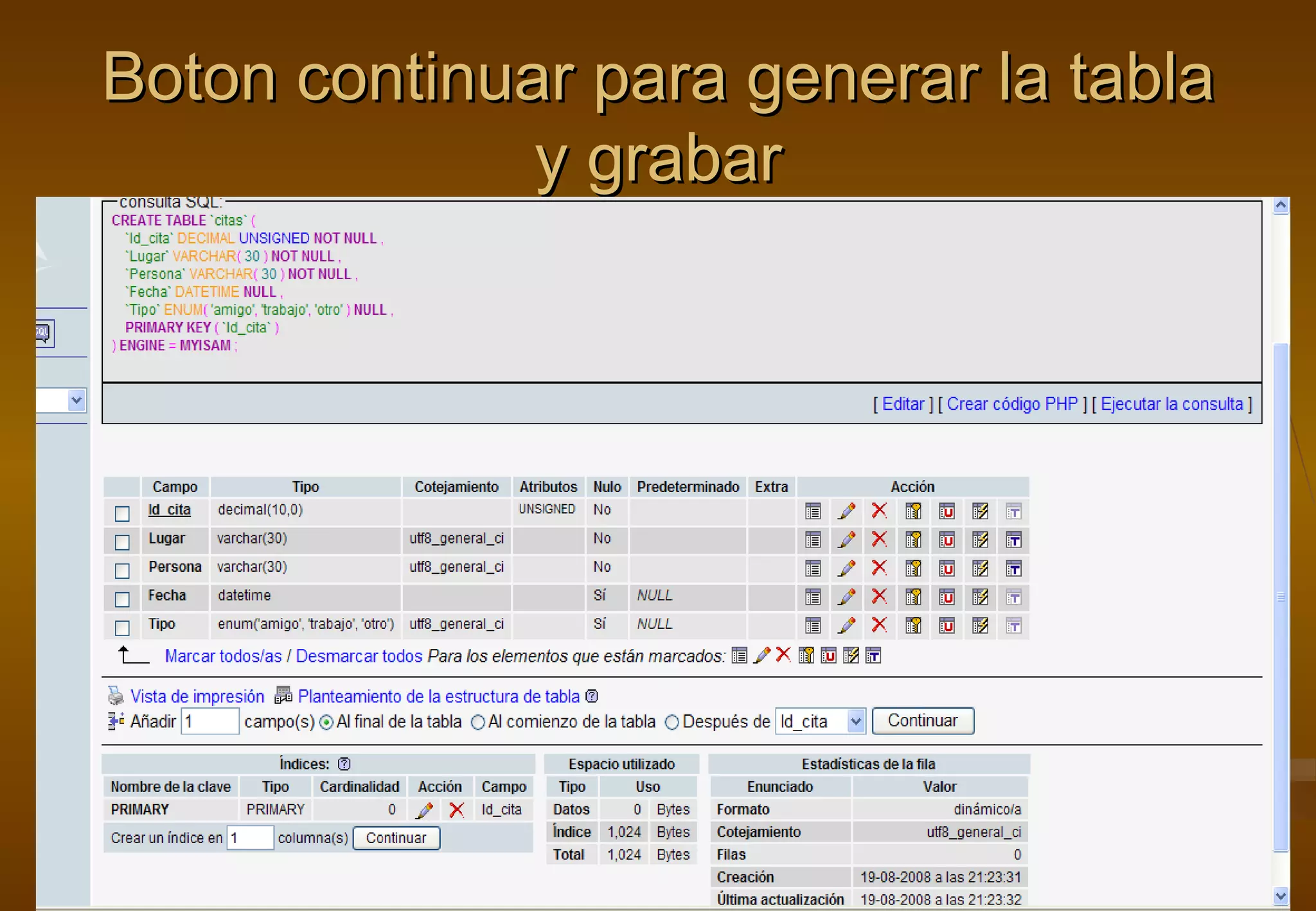This screenshot has height=911, width=1316.
Task: Open the Id_cita field position dropdown
Action: point(821,721)
